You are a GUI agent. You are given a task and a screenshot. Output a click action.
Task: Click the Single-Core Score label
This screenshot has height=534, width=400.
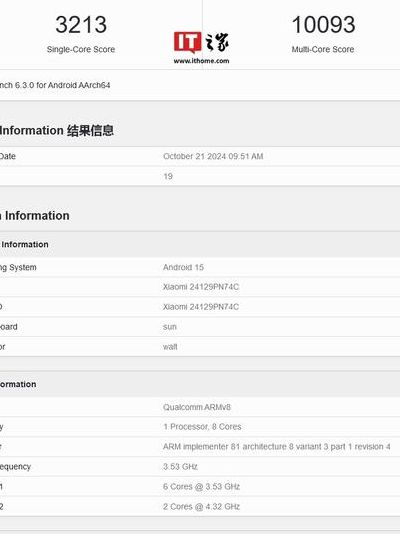pyautogui.click(x=81, y=49)
